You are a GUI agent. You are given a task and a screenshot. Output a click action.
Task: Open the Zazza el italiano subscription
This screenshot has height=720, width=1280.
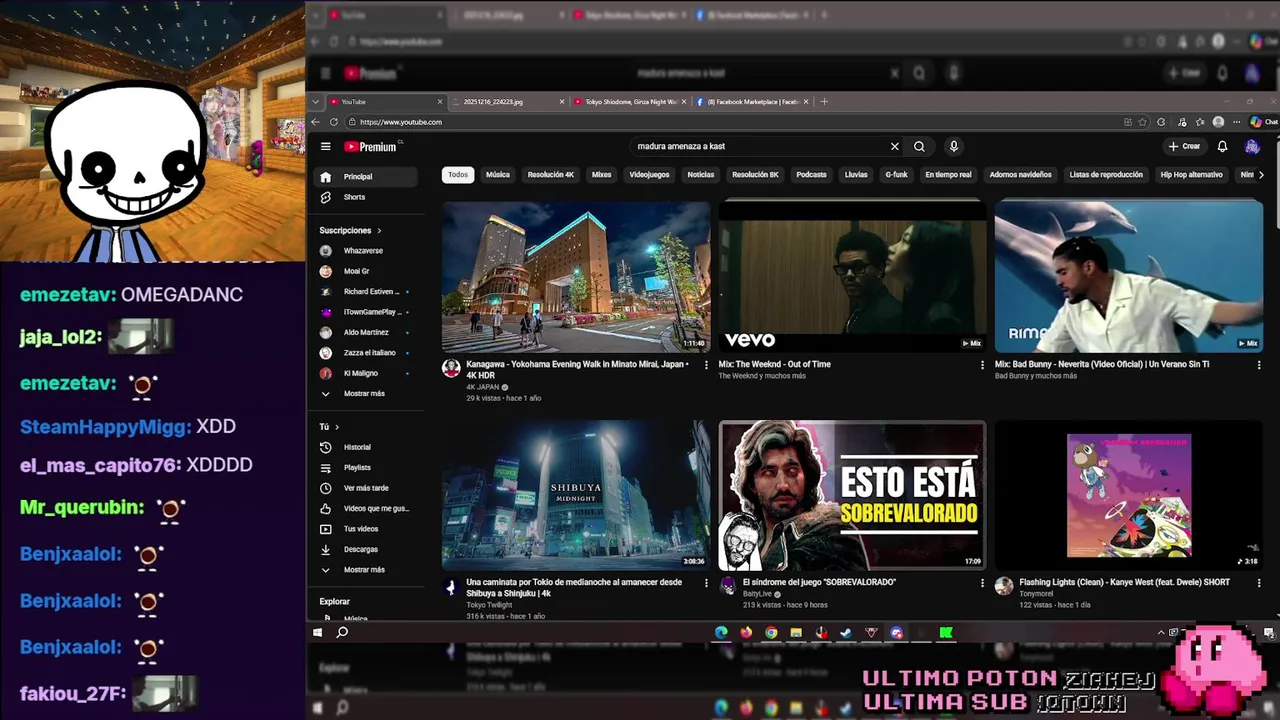pyautogui.click(x=367, y=352)
